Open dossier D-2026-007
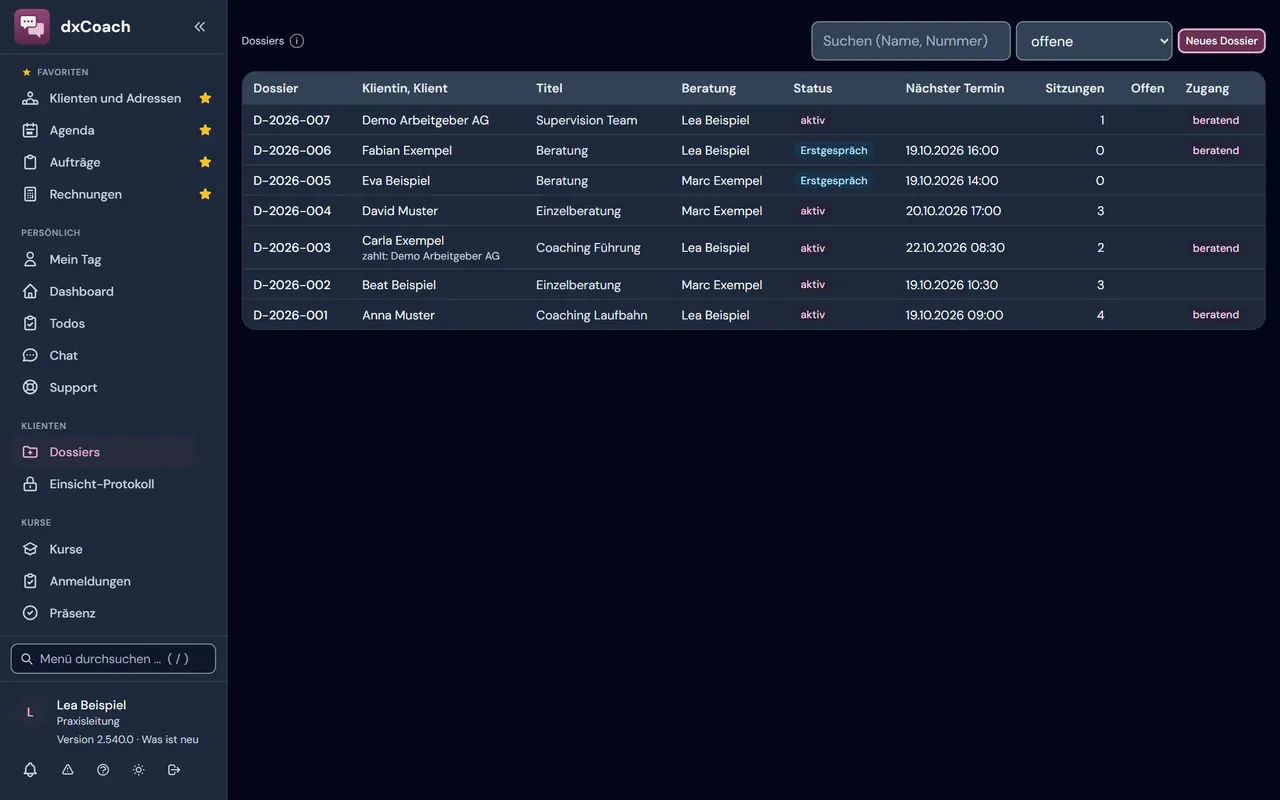1280x800 pixels. click(x=292, y=120)
